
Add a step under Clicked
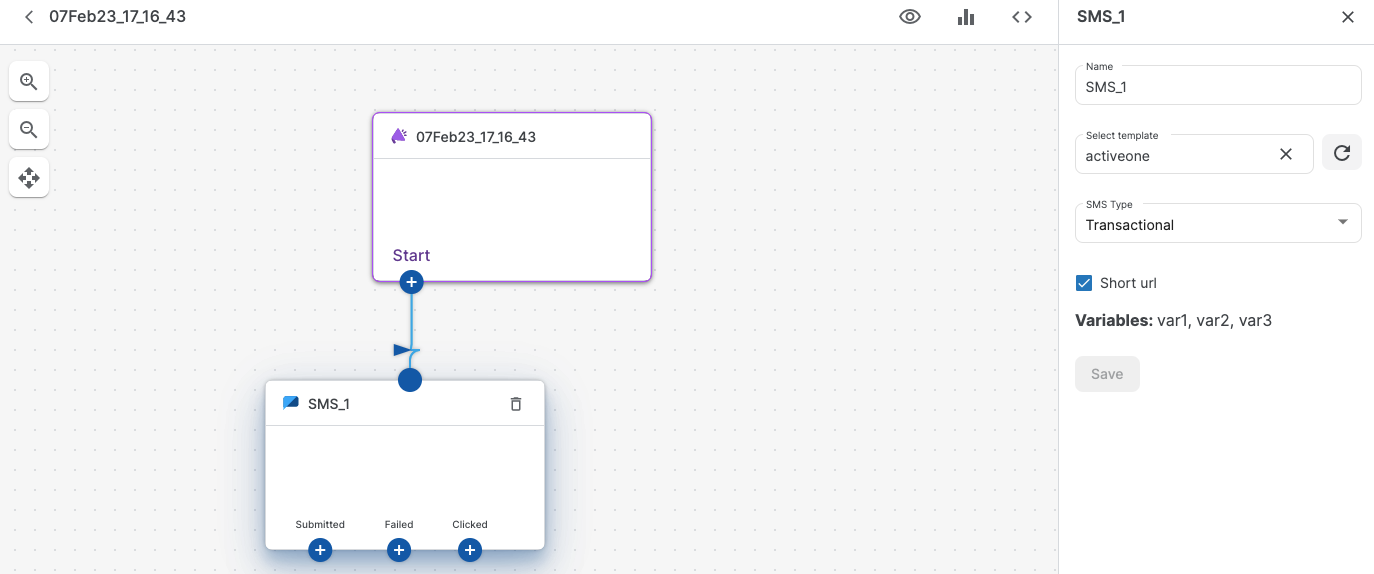coord(470,550)
